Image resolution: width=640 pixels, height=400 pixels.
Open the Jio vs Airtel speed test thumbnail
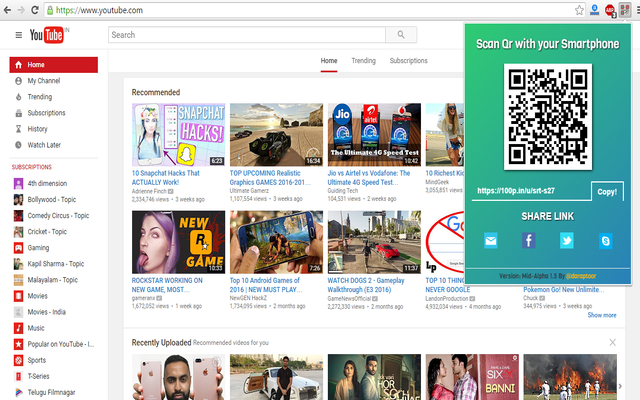tap(374, 135)
